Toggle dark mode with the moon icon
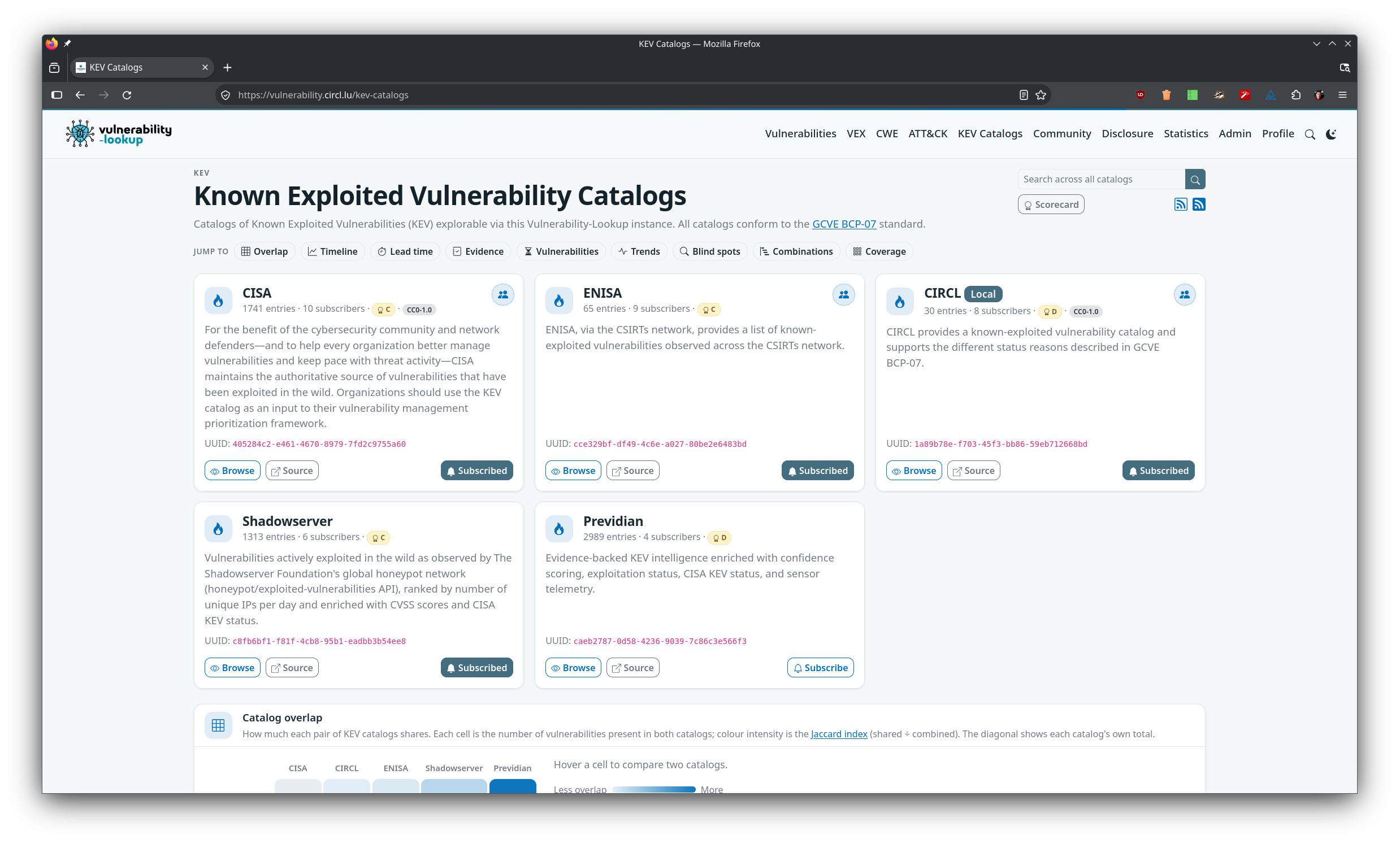1400x844 pixels. pyautogui.click(x=1330, y=134)
